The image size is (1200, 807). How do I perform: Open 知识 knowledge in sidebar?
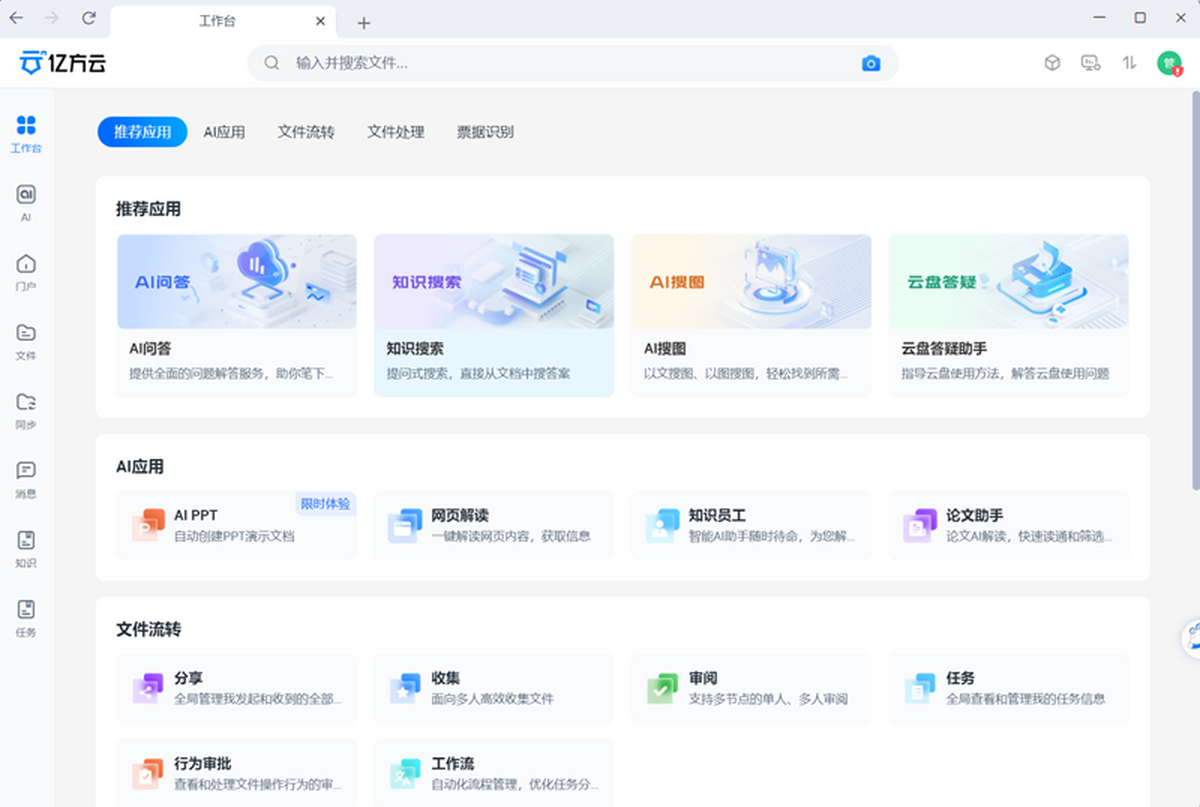tap(26, 547)
